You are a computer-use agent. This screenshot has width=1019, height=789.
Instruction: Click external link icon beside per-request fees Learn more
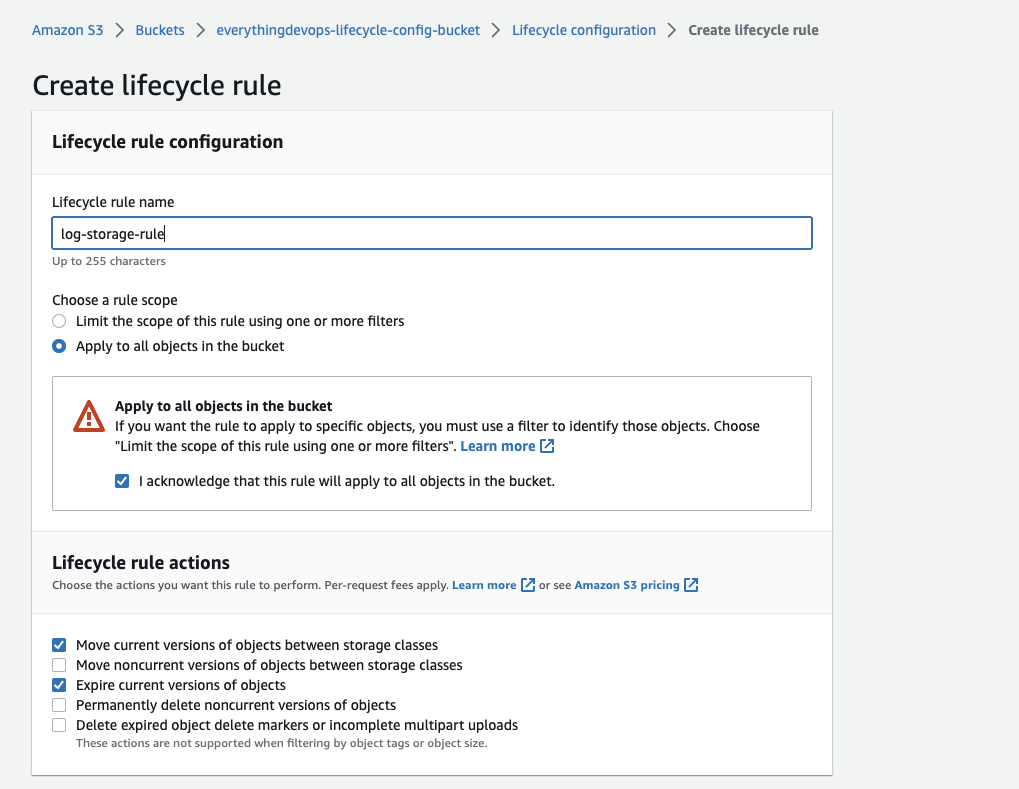pyautogui.click(x=528, y=585)
